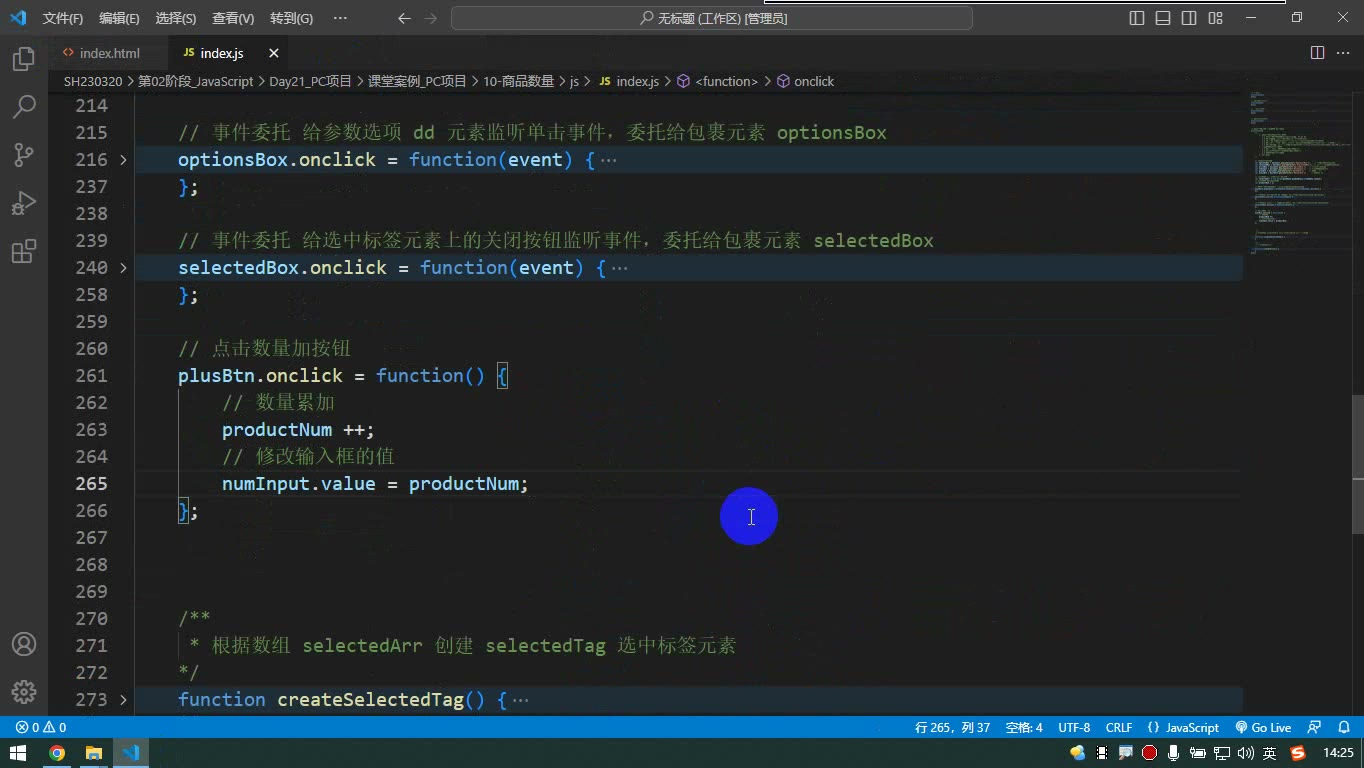
Task: Click the Customize Layout icon
Action: (1215, 18)
